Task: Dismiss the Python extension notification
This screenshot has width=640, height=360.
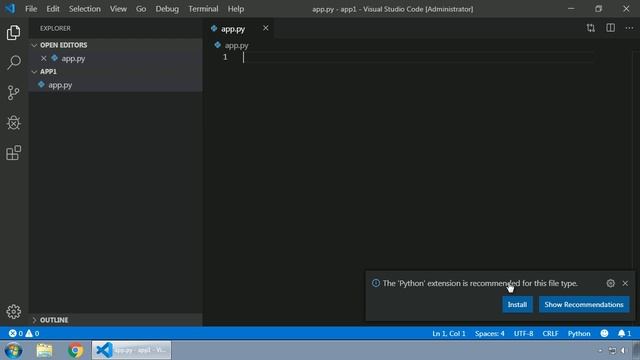Action: tap(625, 283)
